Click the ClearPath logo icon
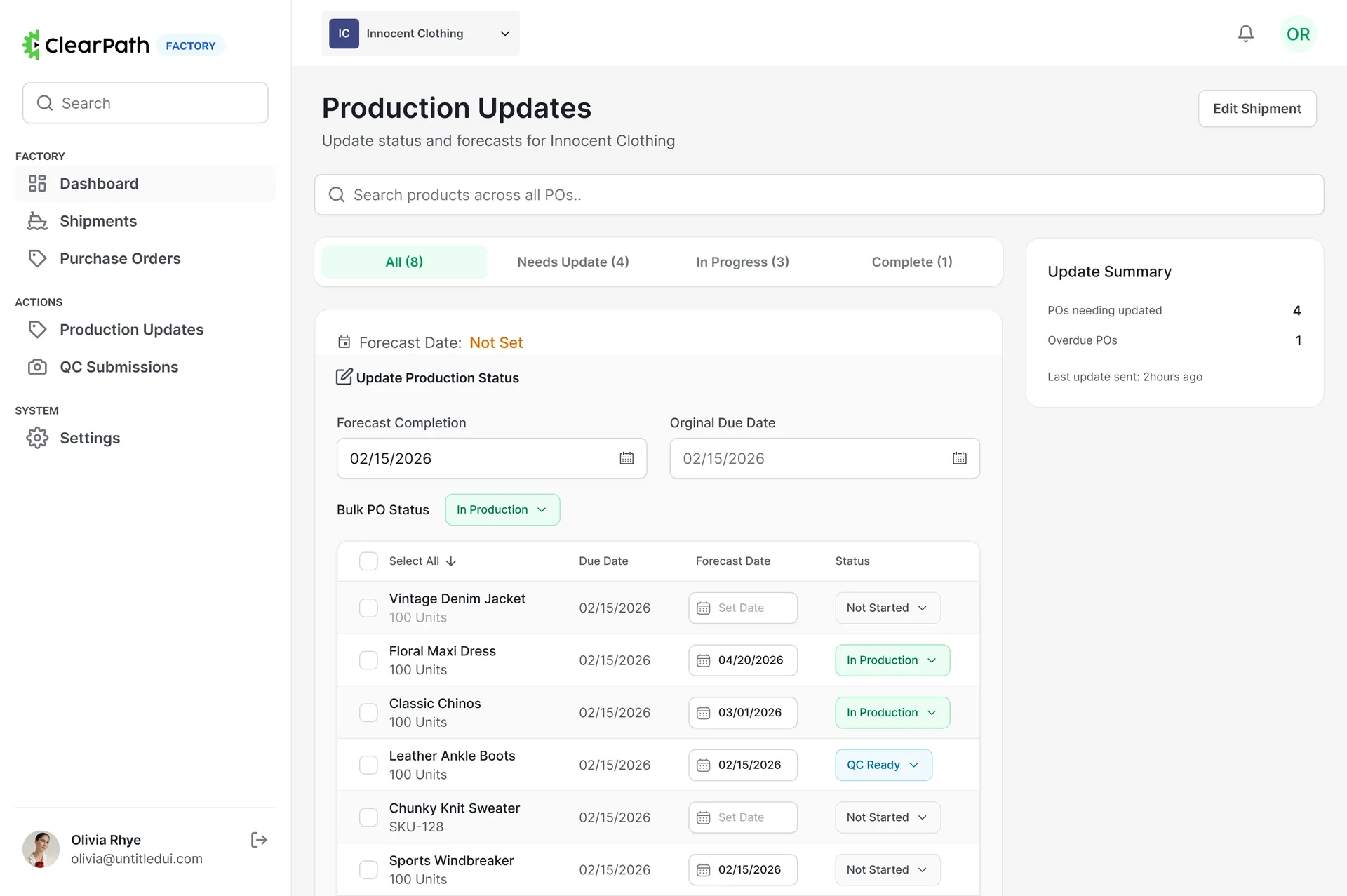Image resolution: width=1347 pixels, height=896 pixels. click(x=31, y=45)
